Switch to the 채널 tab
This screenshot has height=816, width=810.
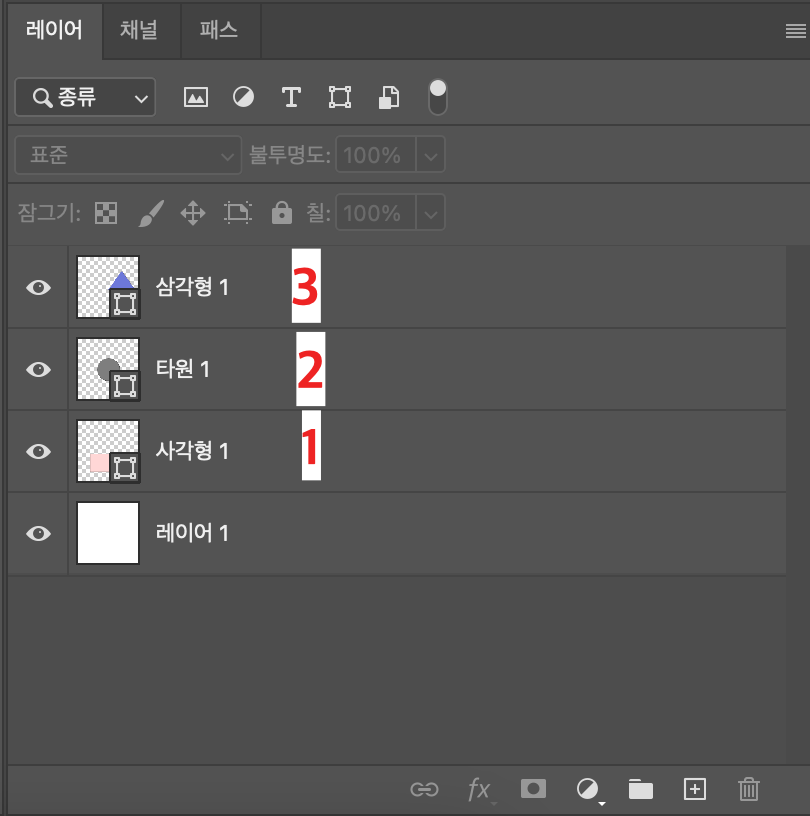[140, 30]
